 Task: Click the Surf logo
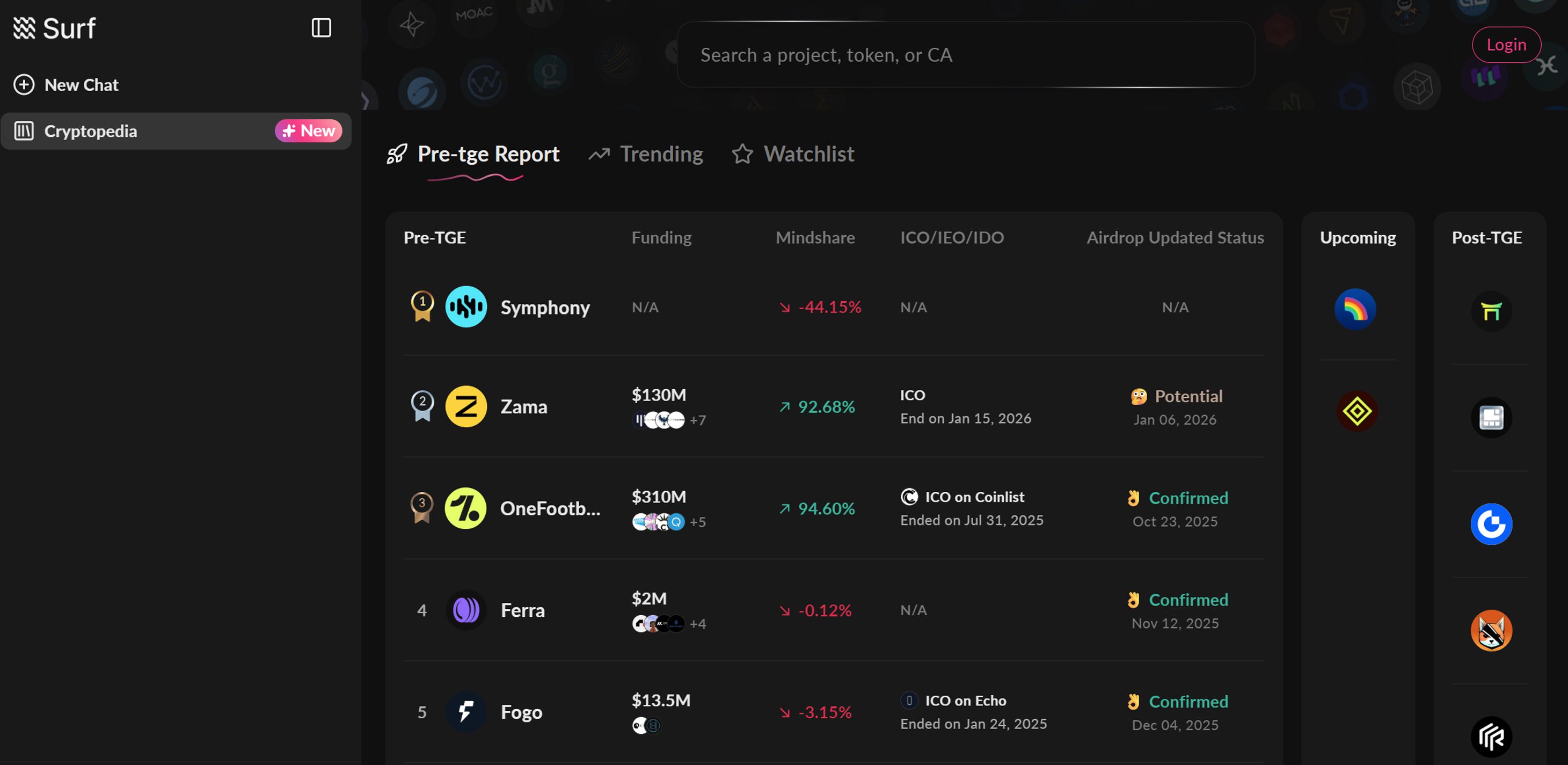55,28
